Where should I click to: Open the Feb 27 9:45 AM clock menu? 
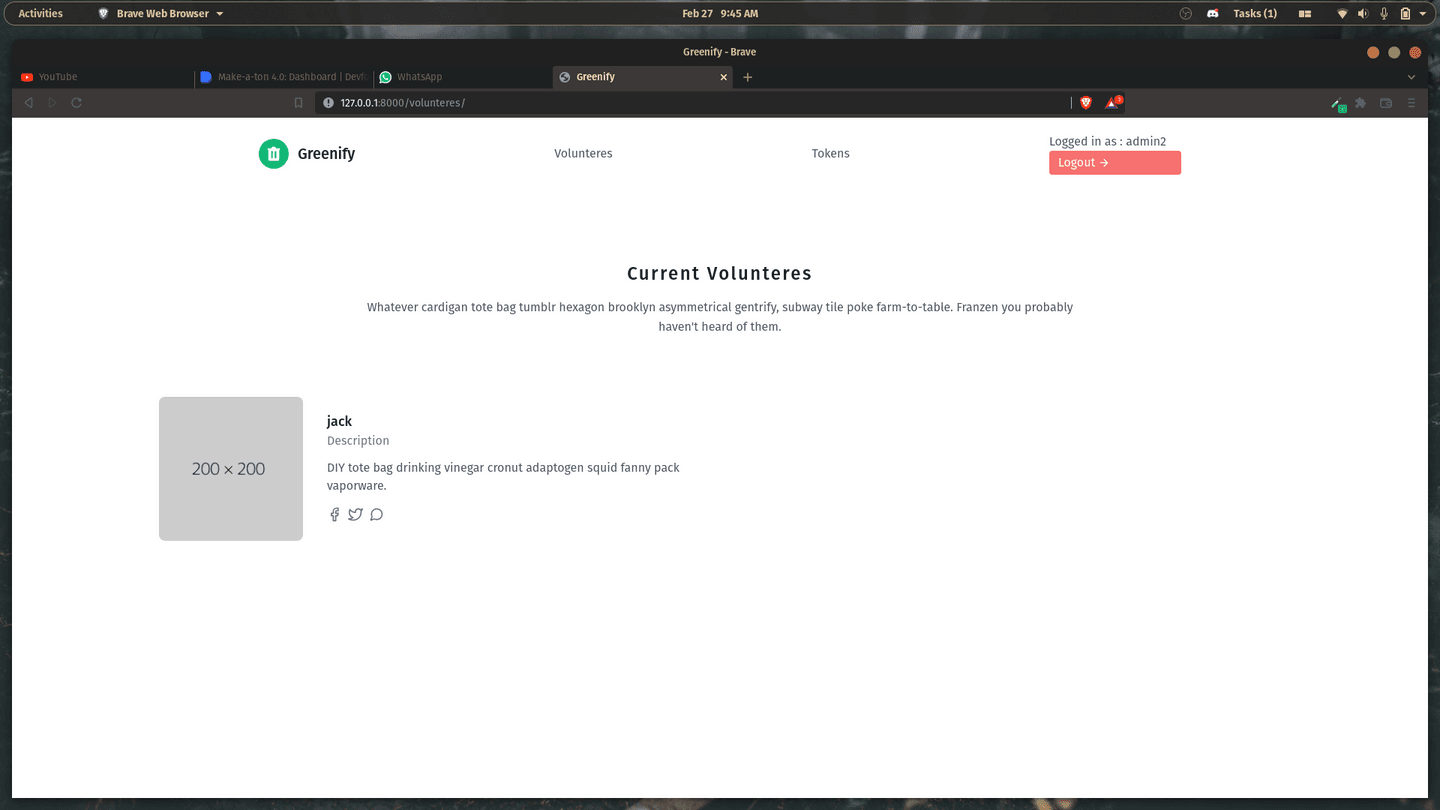tap(720, 14)
